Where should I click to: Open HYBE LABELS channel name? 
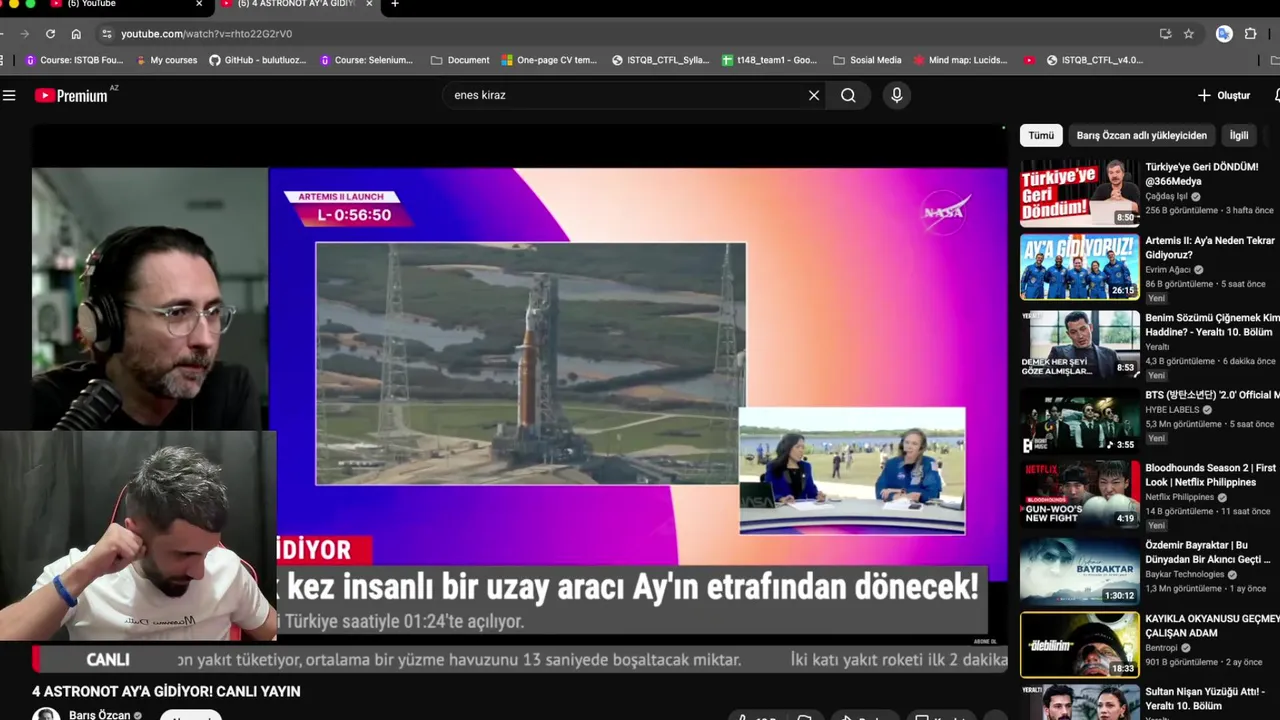pyautogui.click(x=1172, y=410)
